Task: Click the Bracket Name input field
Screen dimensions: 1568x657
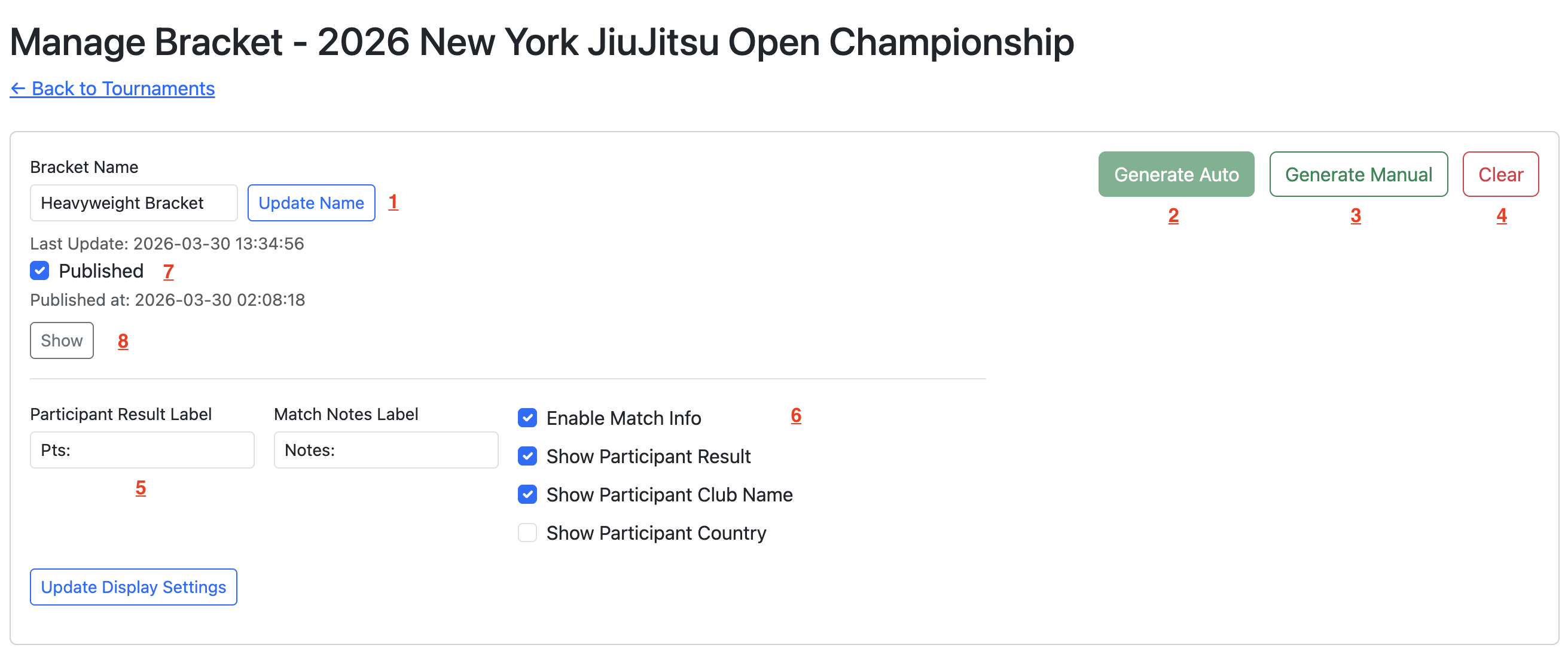Action: [x=133, y=203]
